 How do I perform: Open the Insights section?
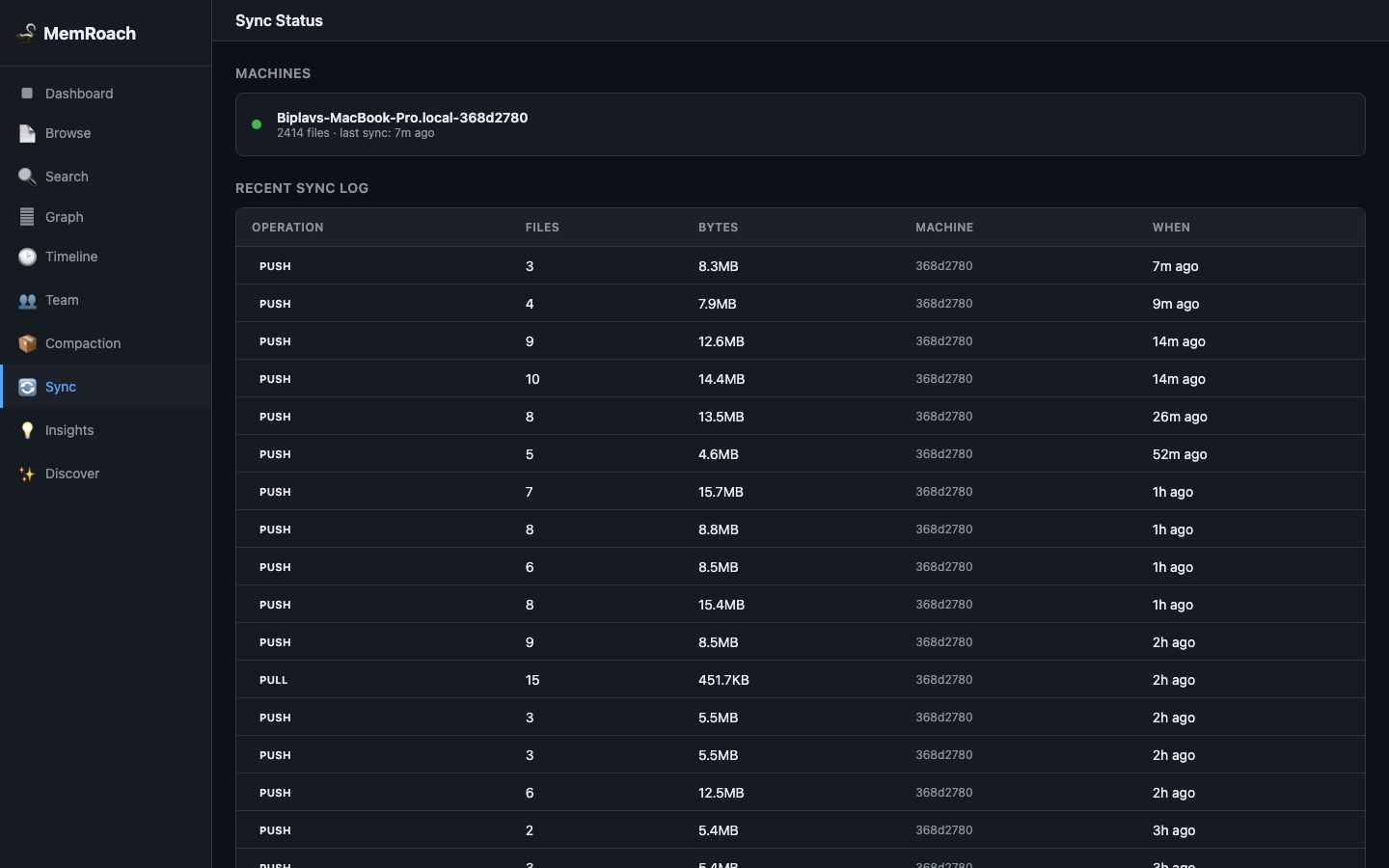pyautogui.click(x=106, y=430)
